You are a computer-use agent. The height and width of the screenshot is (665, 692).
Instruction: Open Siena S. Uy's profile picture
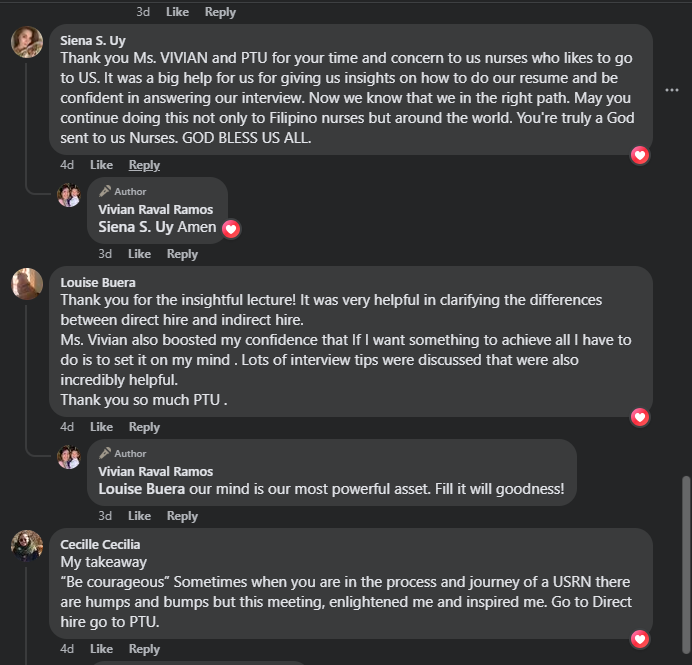pos(27,43)
